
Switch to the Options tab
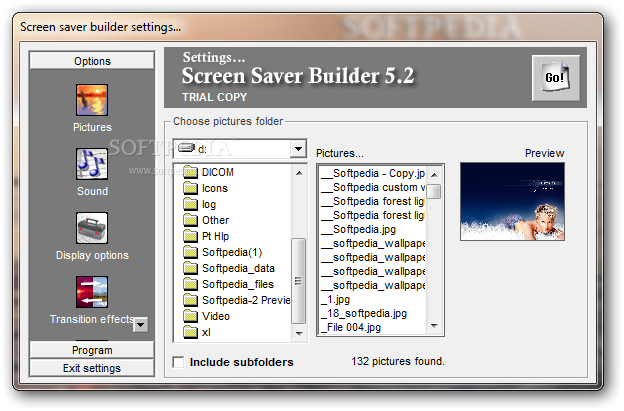92,61
